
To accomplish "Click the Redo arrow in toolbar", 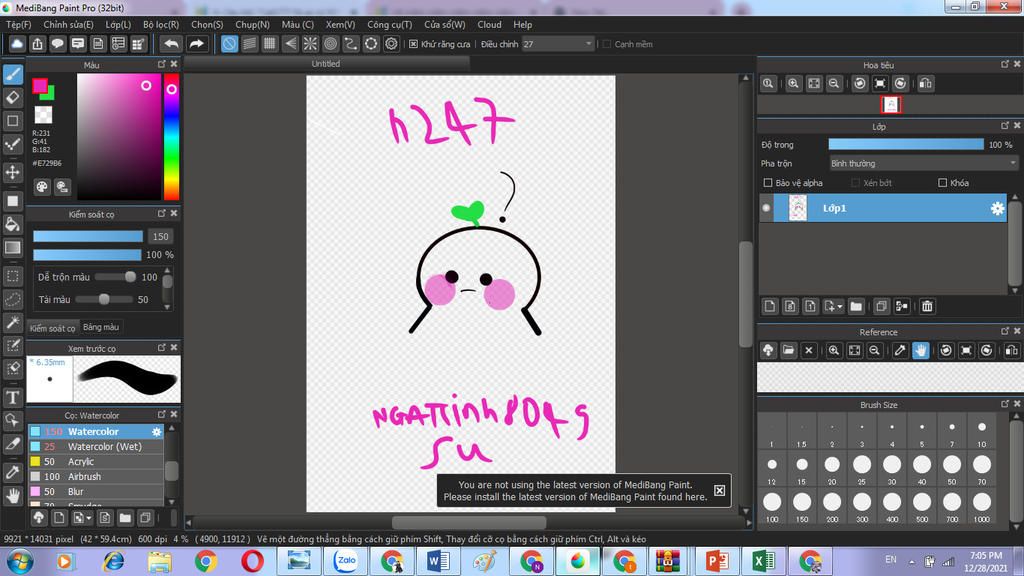I will point(196,44).
